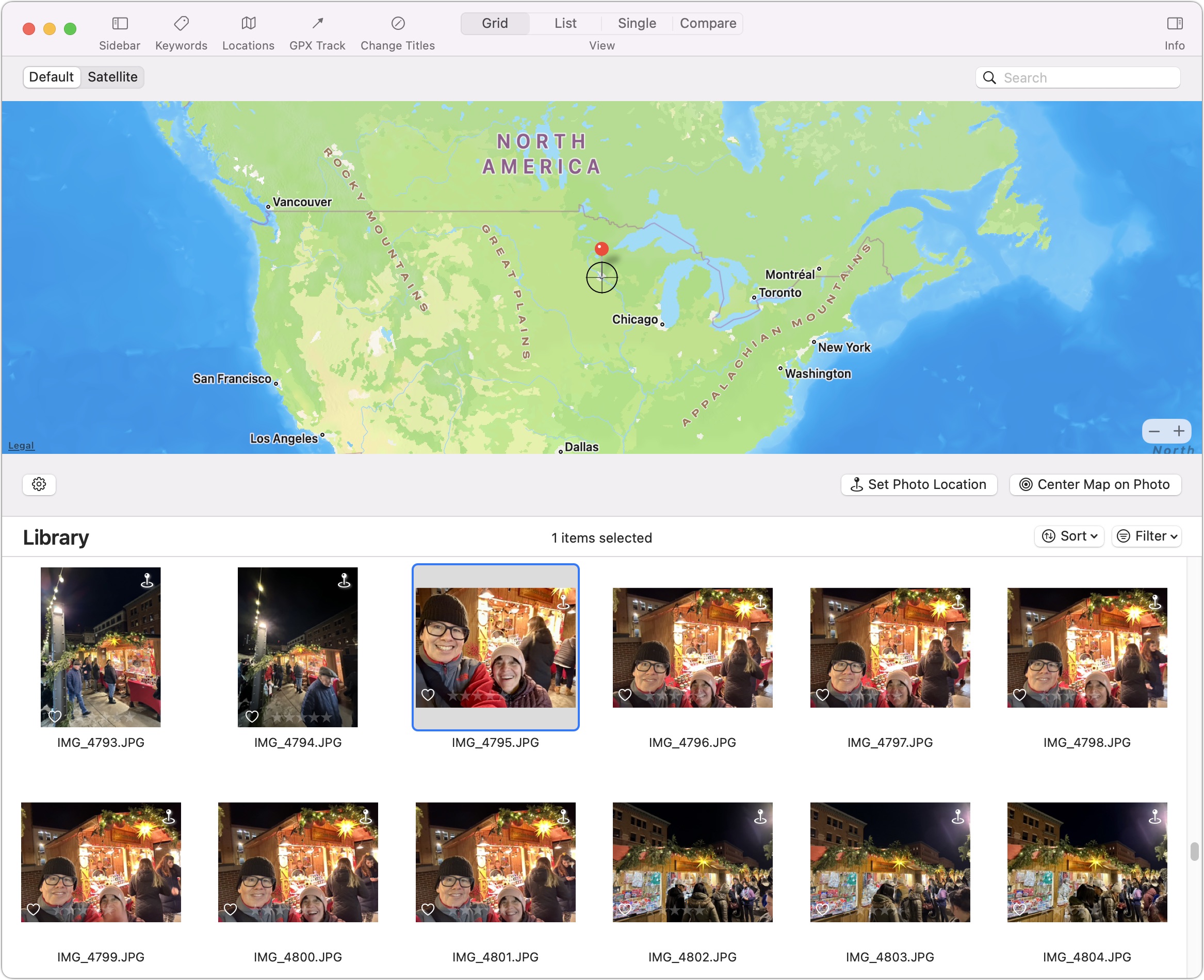Select thumbnail IMG_4802.JPG
Image resolution: width=1204 pixels, height=980 pixels.
693,862
